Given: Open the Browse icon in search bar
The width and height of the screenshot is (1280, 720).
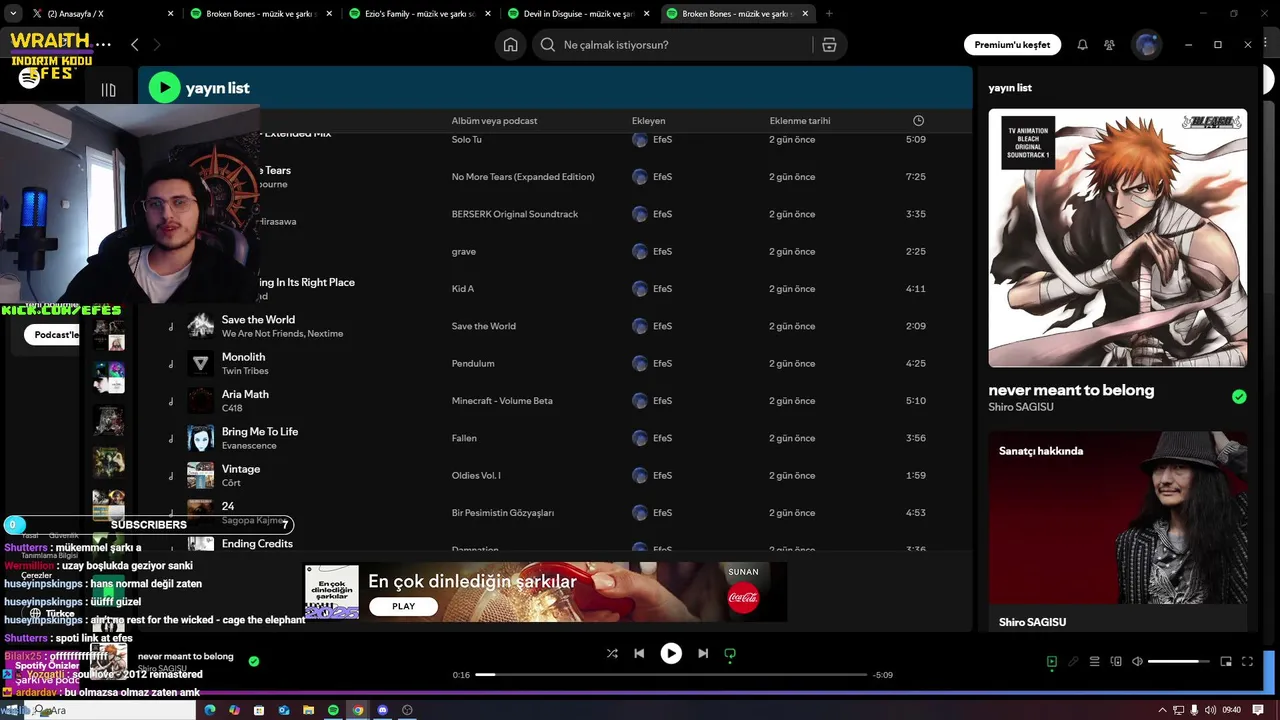Looking at the screenshot, I should tap(829, 45).
